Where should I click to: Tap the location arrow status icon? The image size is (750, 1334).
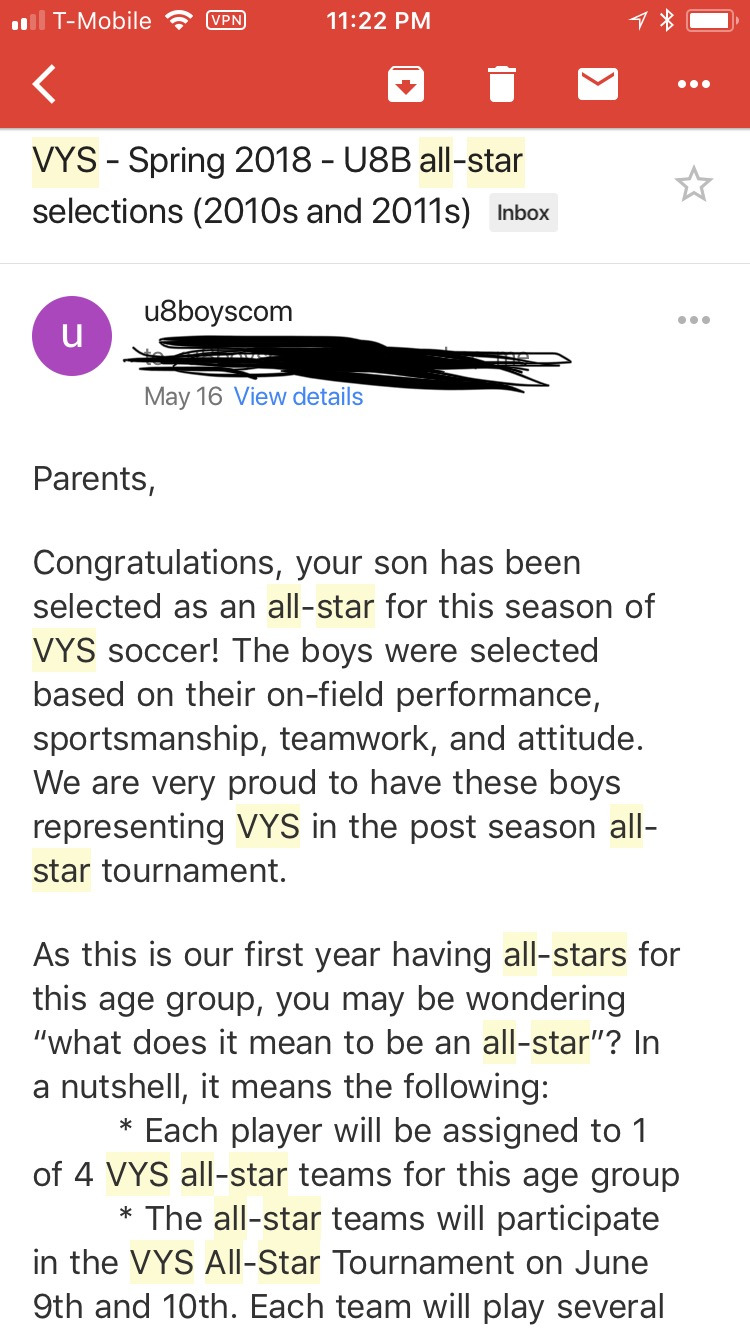637,21
